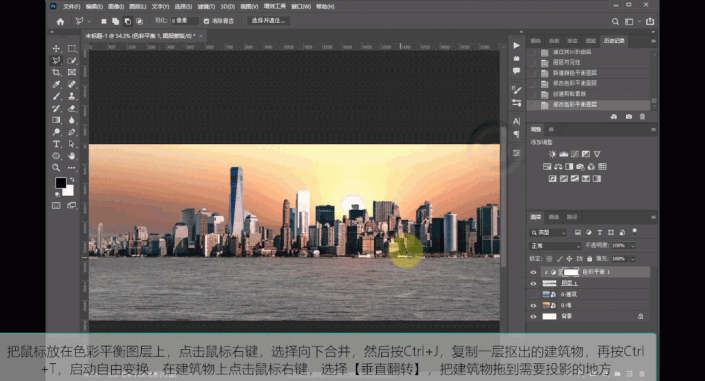Viewport: 705px width, 381px height.
Task: Open the 图像(I) menu
Action: (116, 7)
